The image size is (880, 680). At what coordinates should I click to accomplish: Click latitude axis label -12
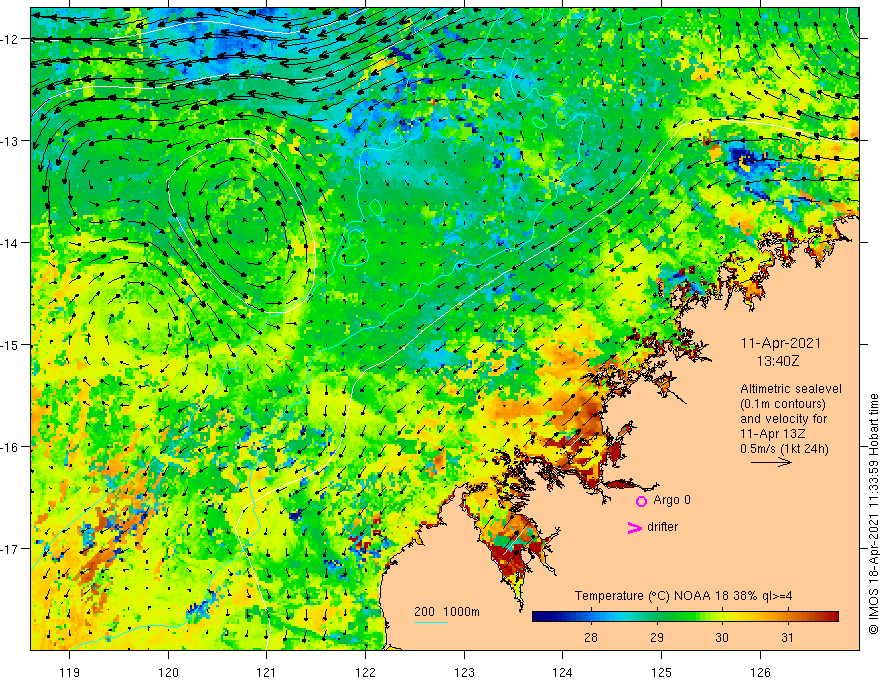[10, 39]
